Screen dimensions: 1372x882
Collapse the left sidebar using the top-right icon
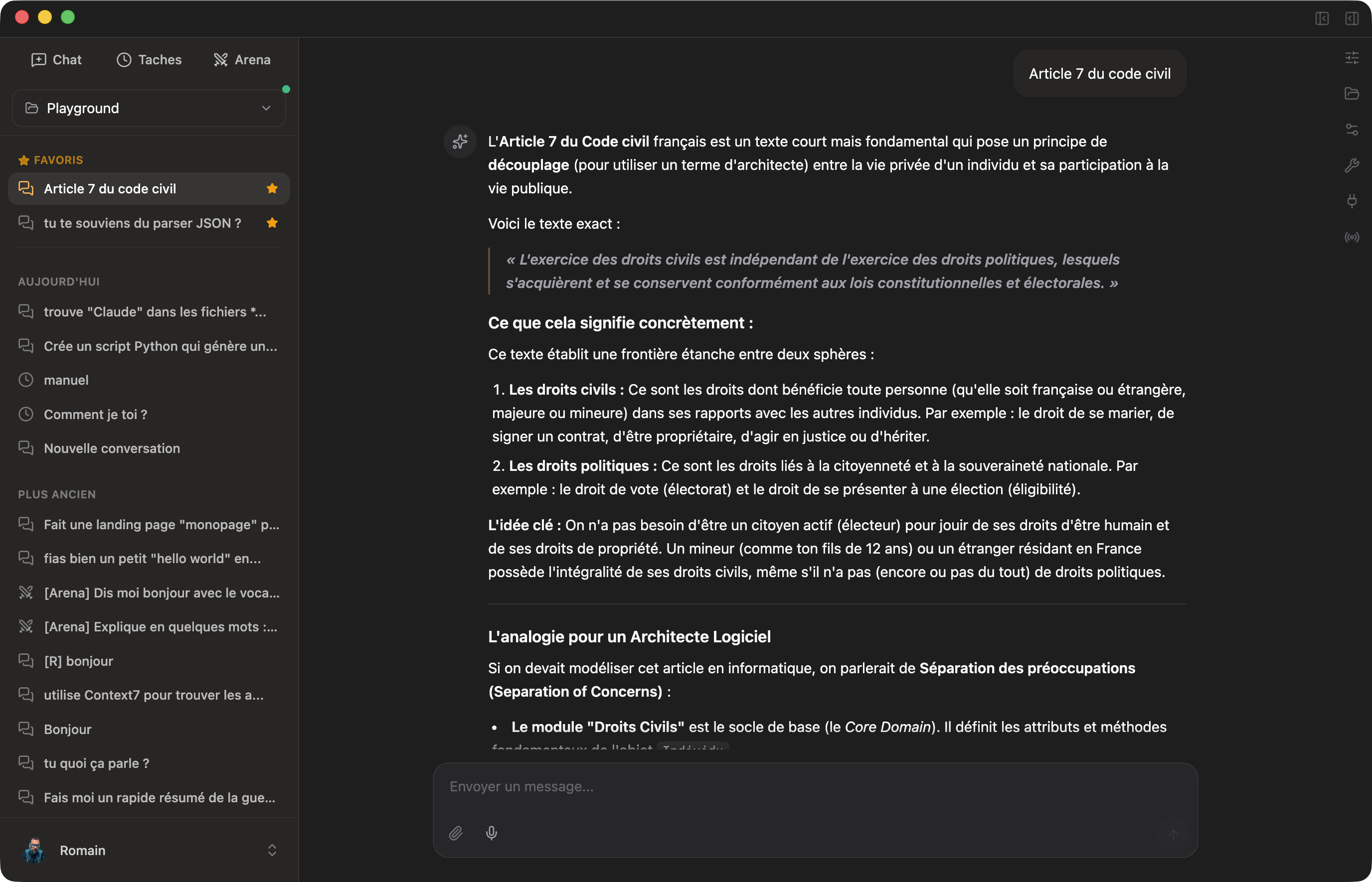tap(1322, 19)
